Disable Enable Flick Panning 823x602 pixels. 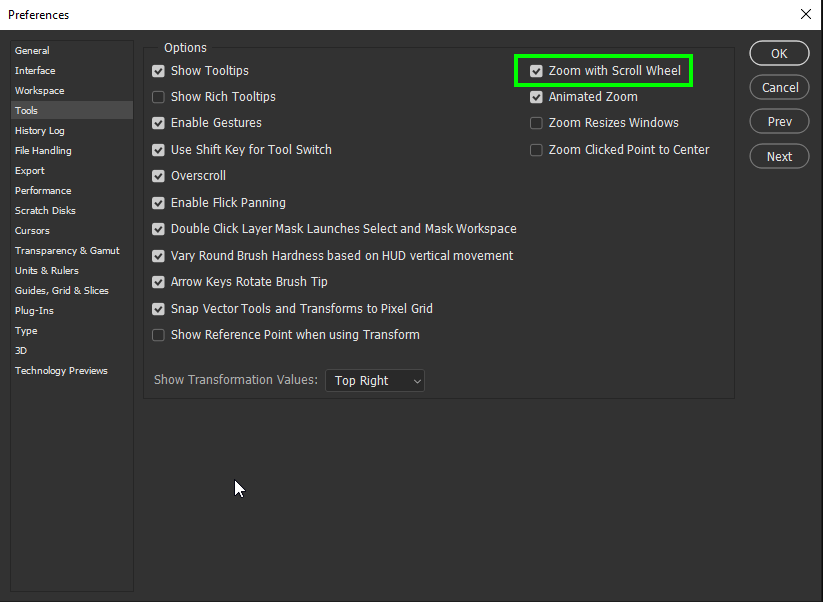click(x=158, y=202)
